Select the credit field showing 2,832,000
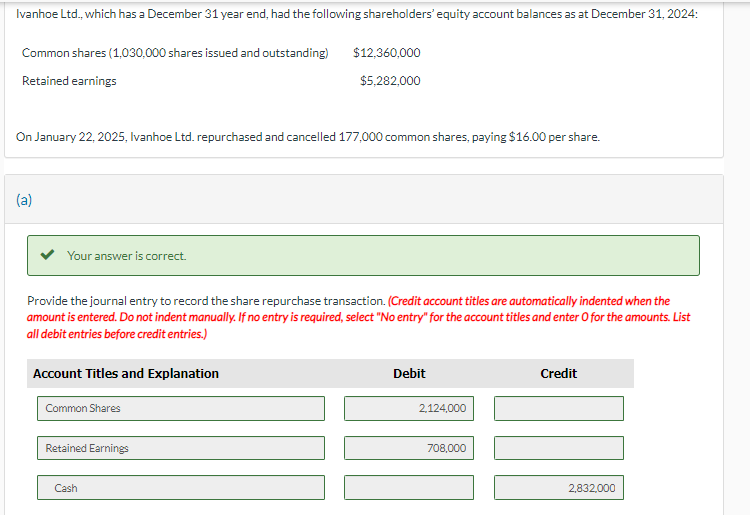This screenshot has width=750, height=515. 559,488
